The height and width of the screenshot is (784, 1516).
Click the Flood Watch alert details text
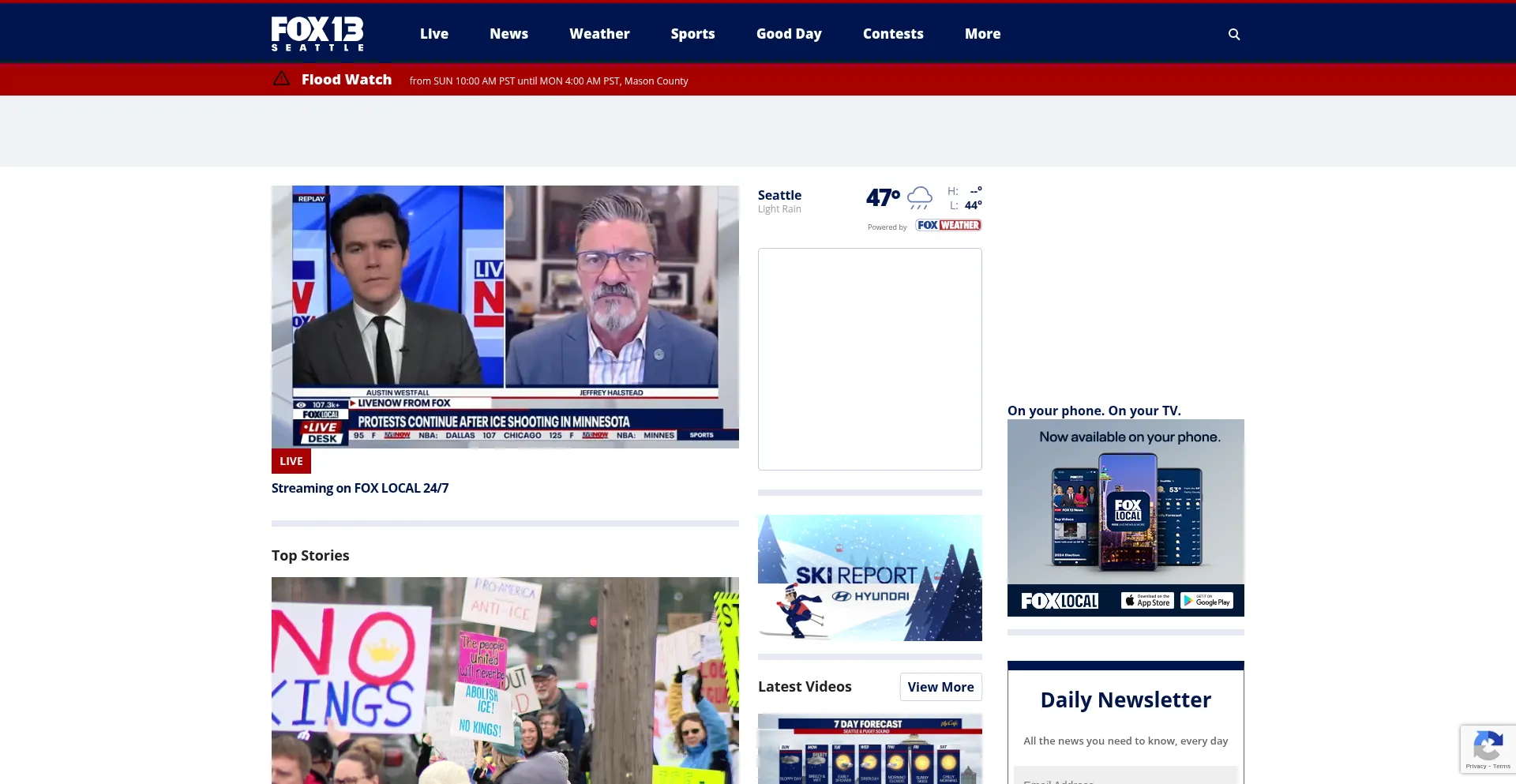click(x=548, y=81)
